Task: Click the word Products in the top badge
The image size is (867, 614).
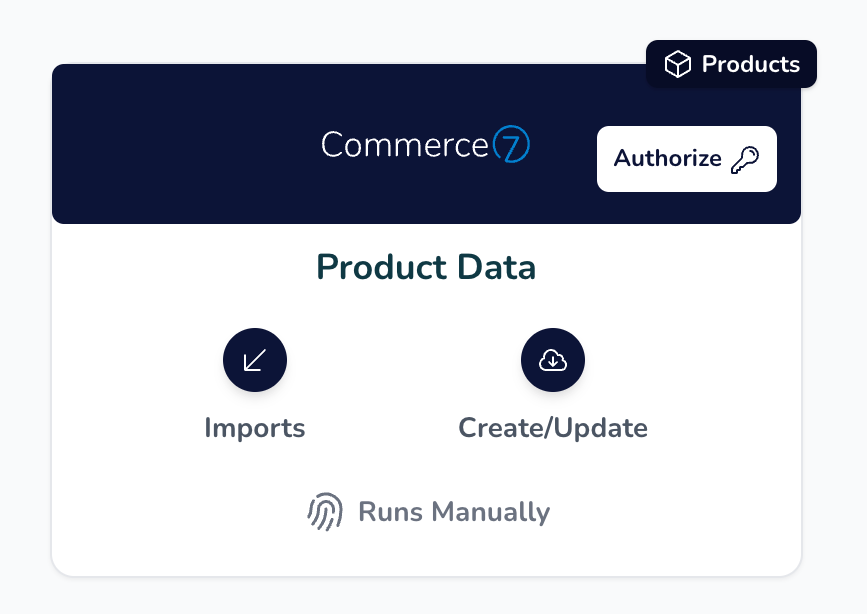Action: 750,65
